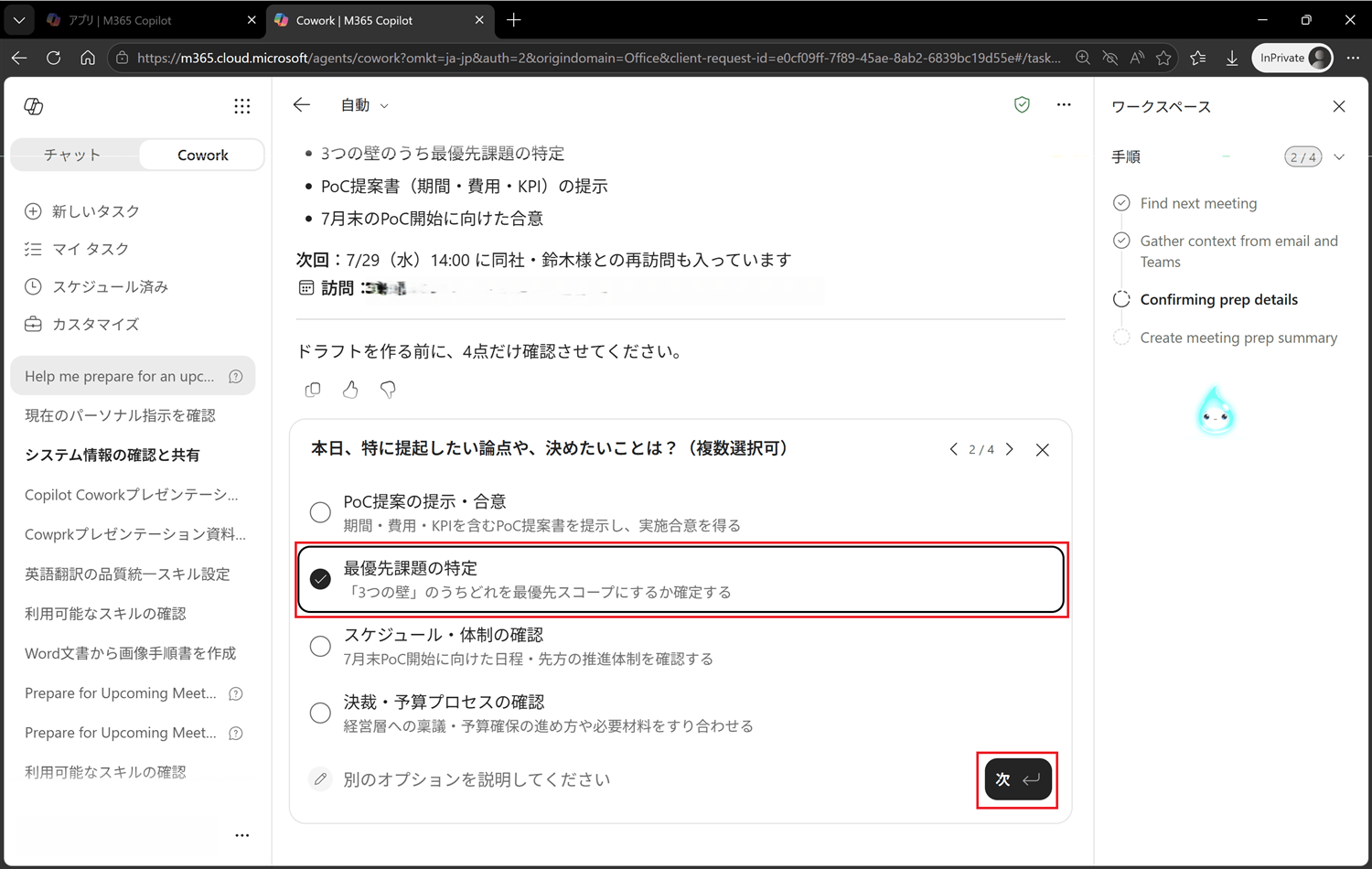
Task: Open the apps grid launcher icon
Action: click(241, 106)
